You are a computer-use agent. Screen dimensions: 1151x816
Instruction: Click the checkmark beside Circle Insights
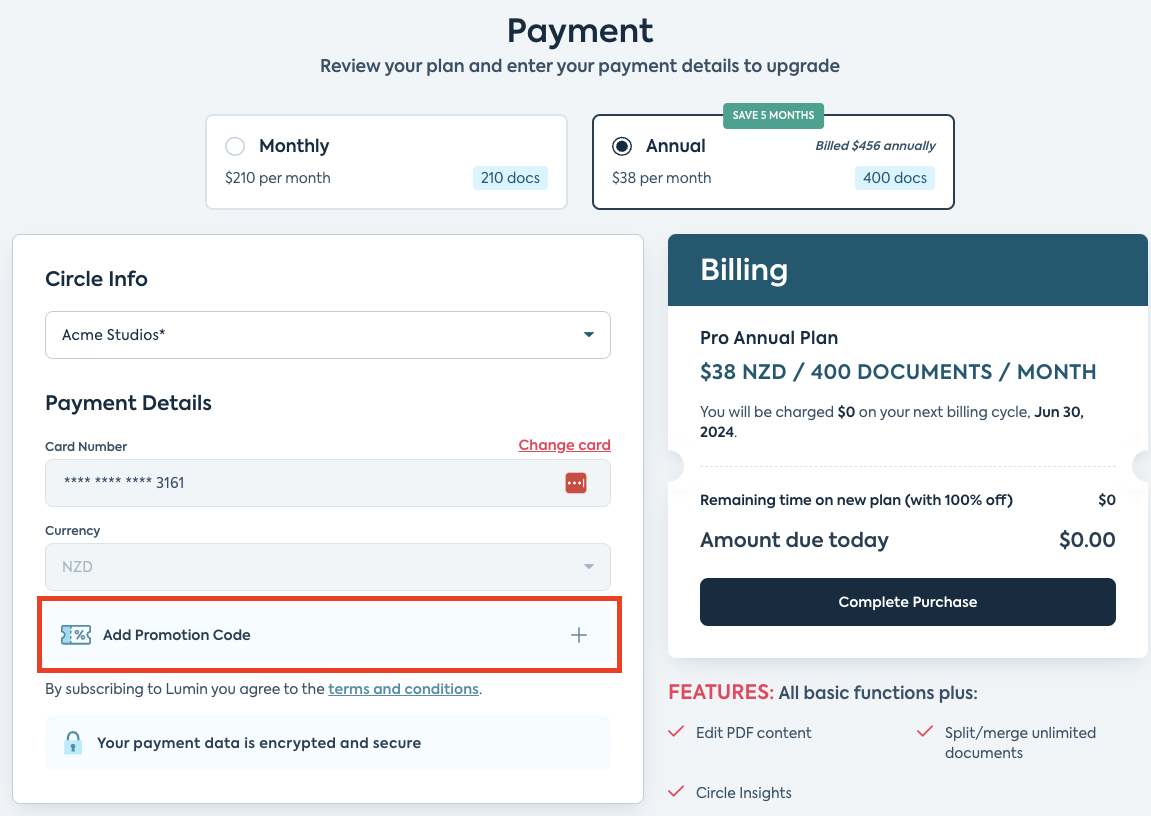click(x=675, y=792)
